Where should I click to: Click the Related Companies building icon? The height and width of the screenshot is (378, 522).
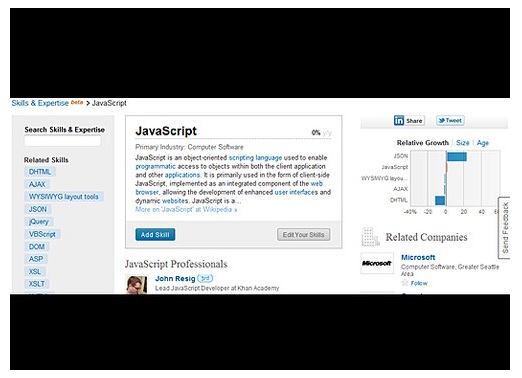click(x=370, y=237)
